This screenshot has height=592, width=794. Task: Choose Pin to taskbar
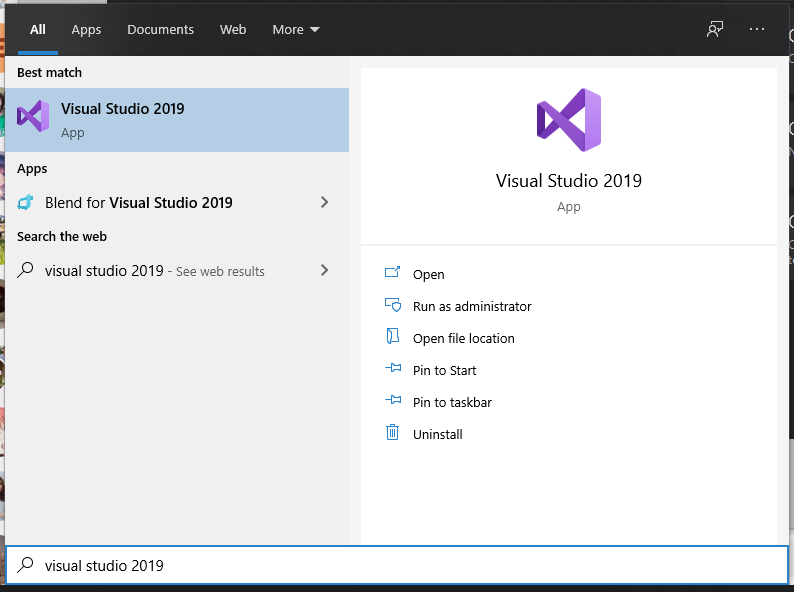pos(452,402)
